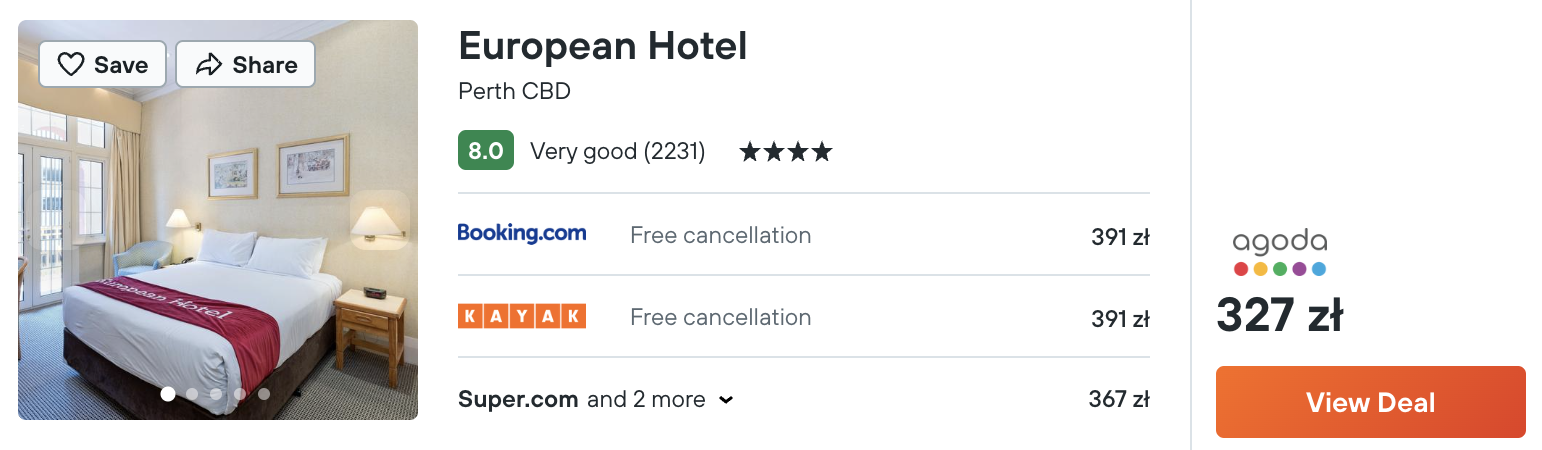This screenshot has width=1542, height=450.
Task: Click the Super.com 367 zł price
Action: click(1119, 399)
